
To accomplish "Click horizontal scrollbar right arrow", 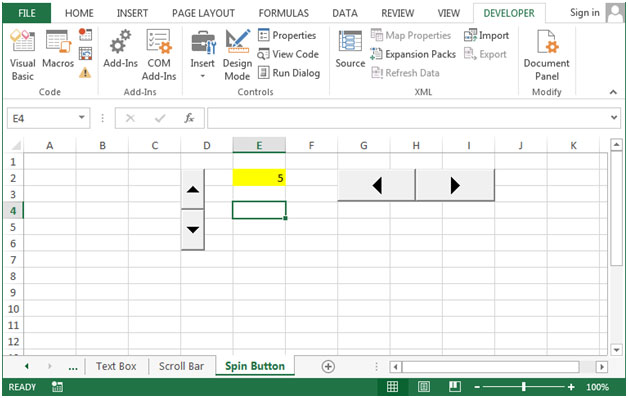I will [601, 366].
